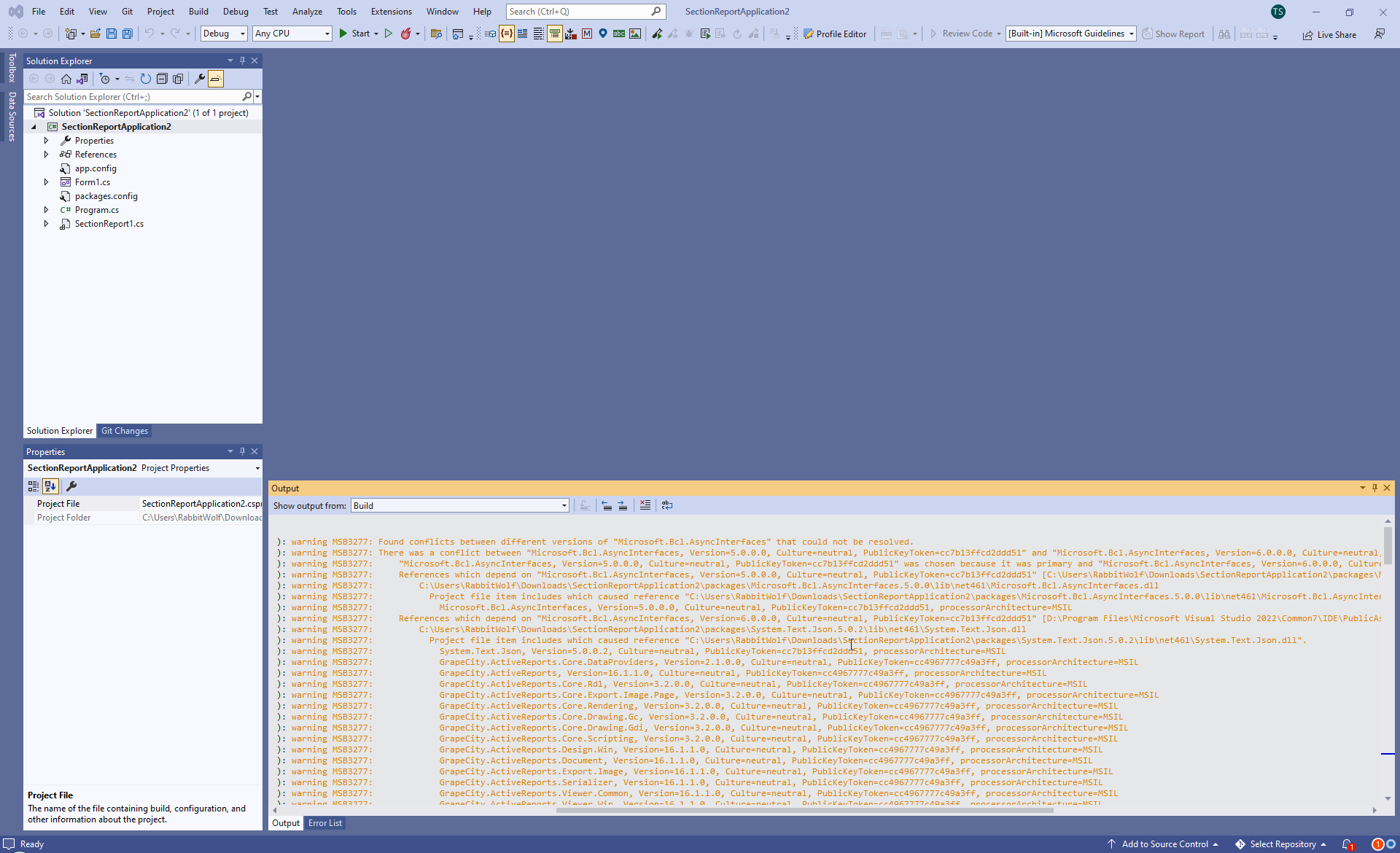Click the notifications bell in status bar
Image resolution: width=1400 pixels, height=853 pixels.
[1347, 844]
